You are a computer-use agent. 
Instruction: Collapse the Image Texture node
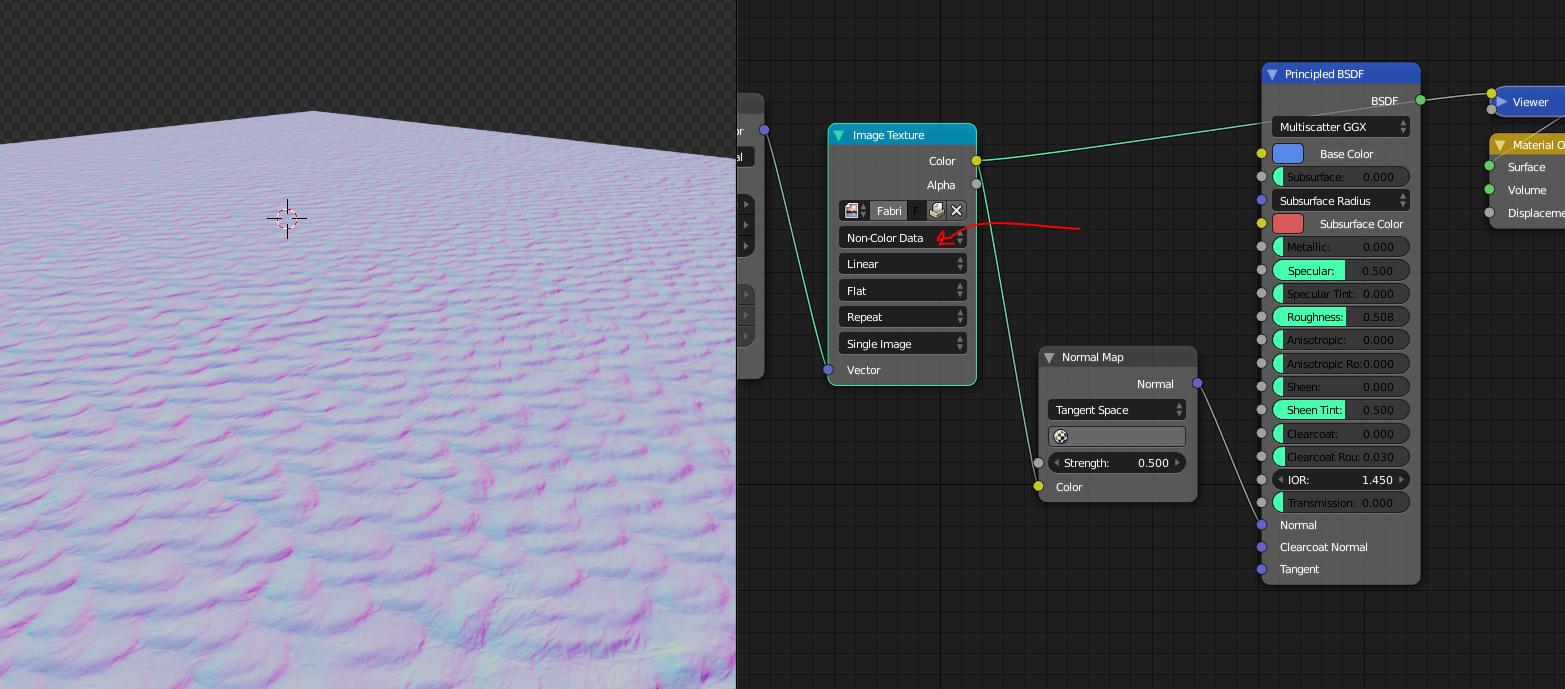point(839,135)
